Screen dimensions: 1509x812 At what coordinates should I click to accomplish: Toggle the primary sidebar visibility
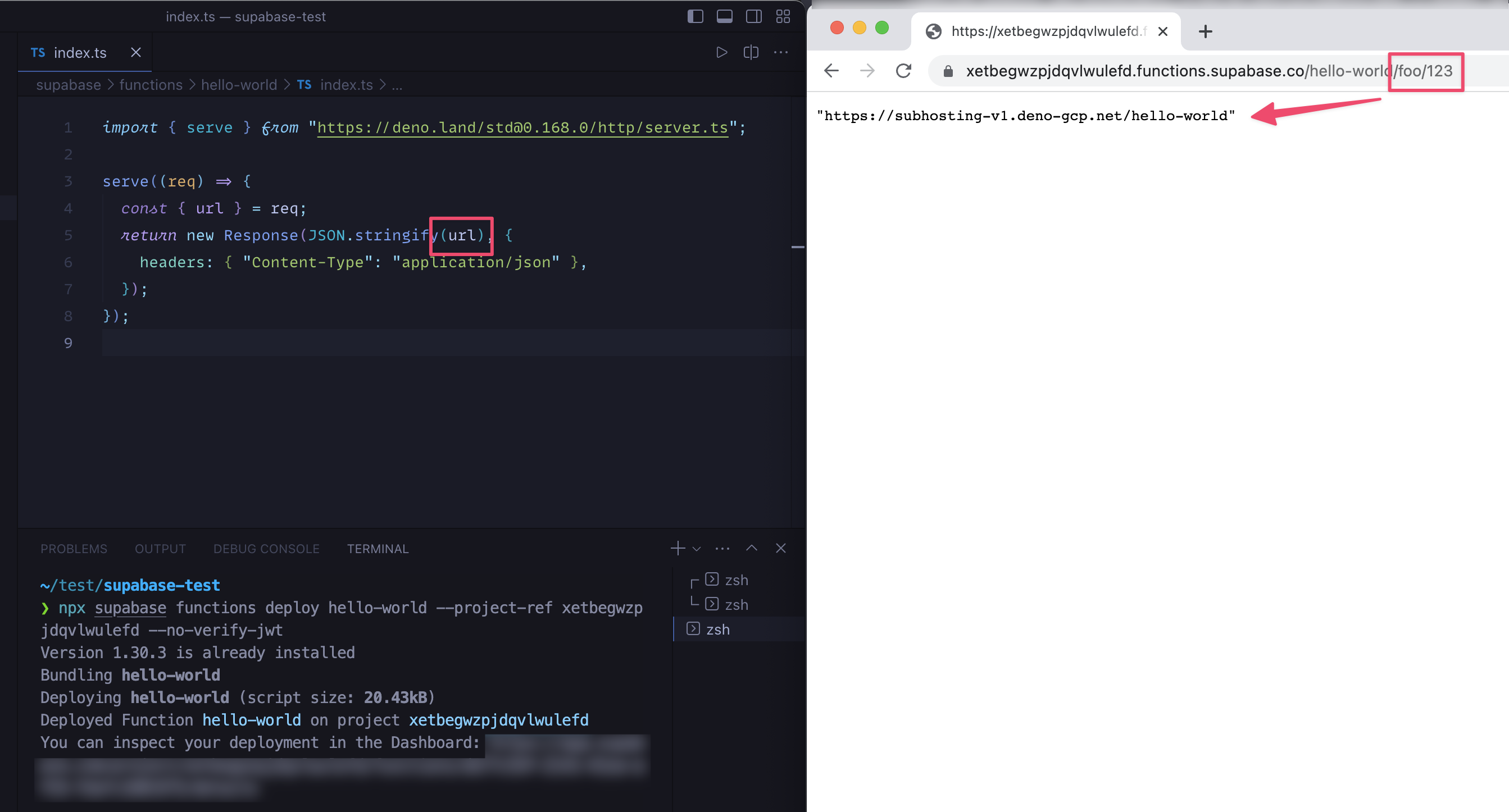[x=696, y=16]
